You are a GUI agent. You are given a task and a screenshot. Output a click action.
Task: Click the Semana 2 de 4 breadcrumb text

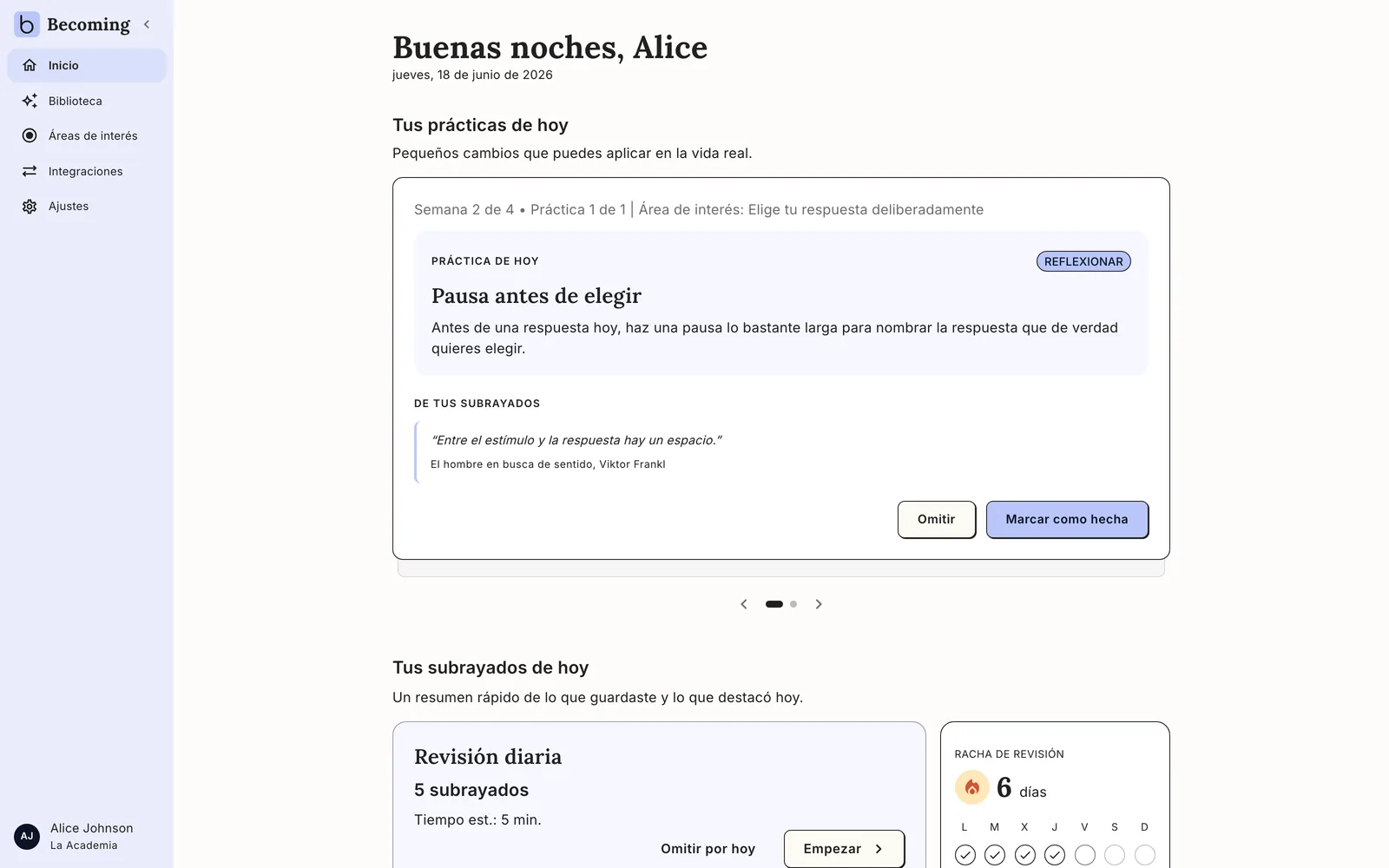[x=464, y=209]
